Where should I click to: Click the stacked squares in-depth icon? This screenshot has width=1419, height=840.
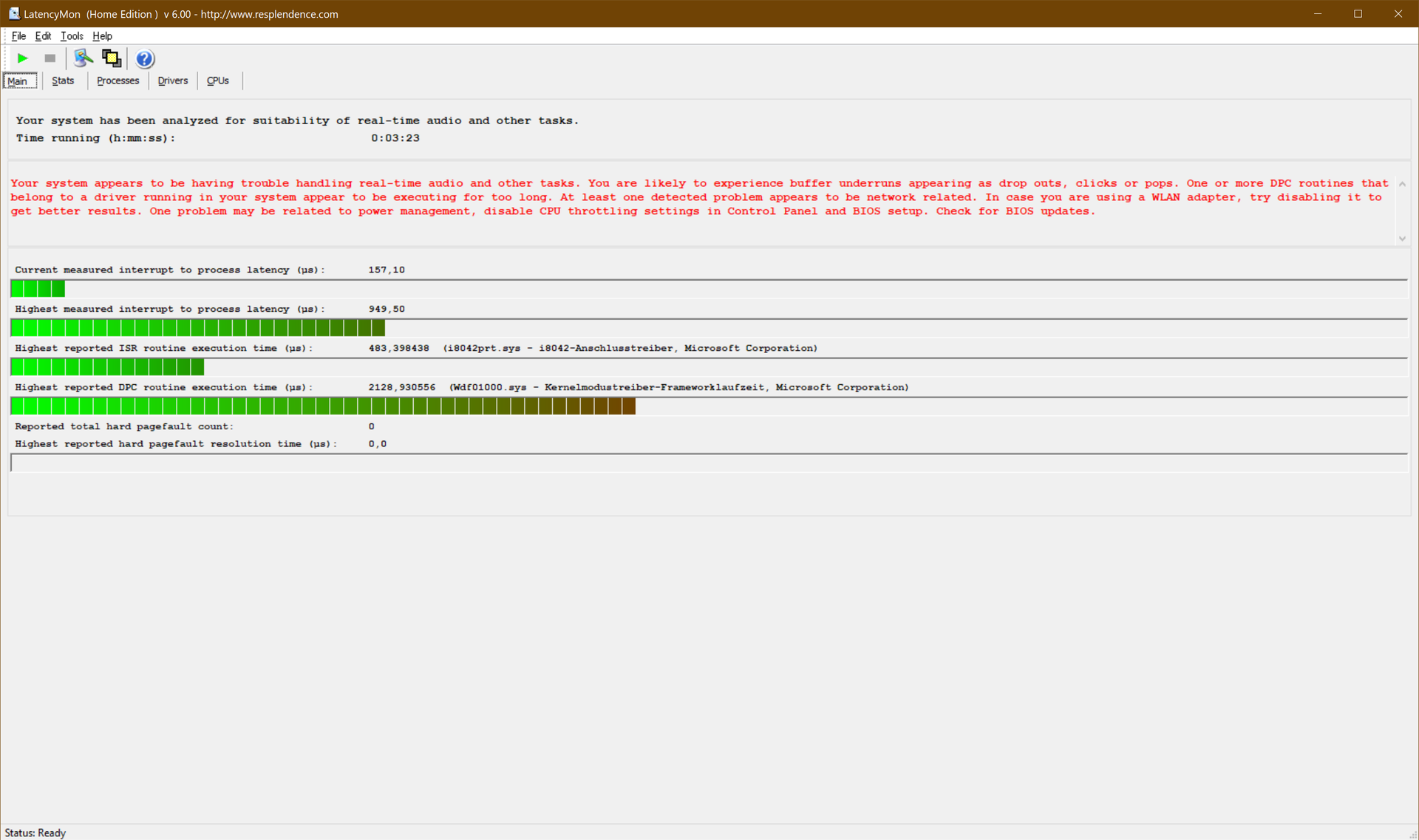tap(112, 58)
